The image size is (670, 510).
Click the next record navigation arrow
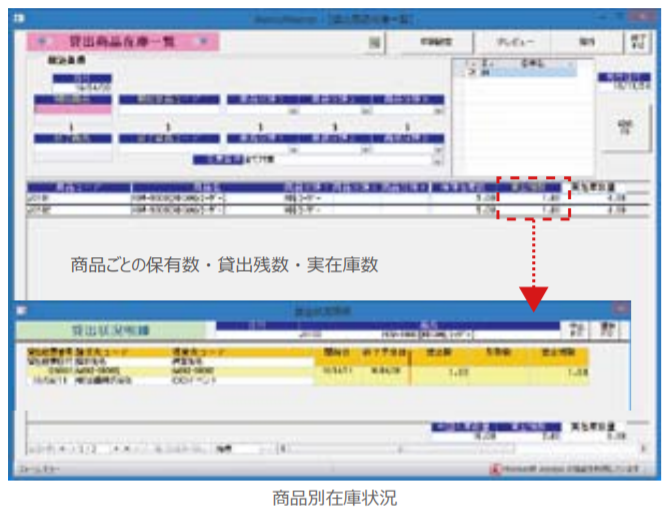point(116,449)
